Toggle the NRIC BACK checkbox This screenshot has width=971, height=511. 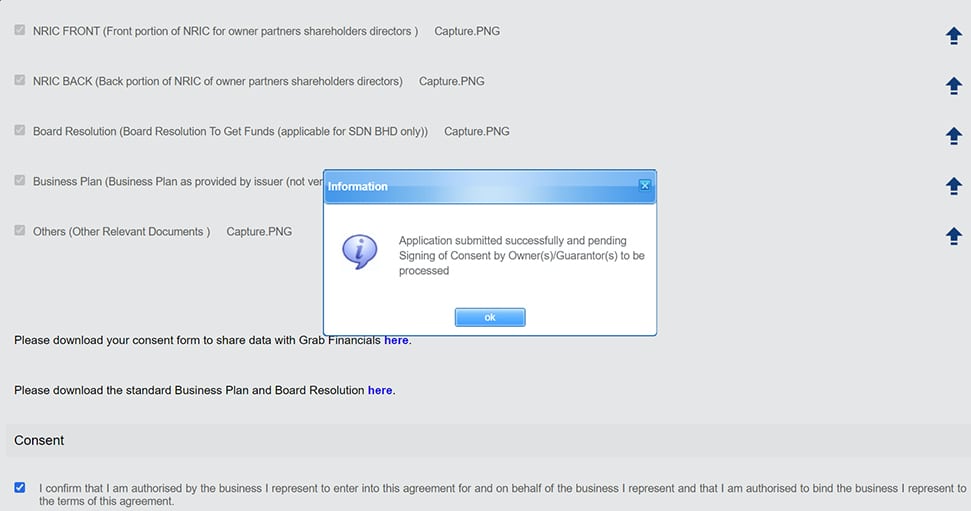click(x=20, y=80)
